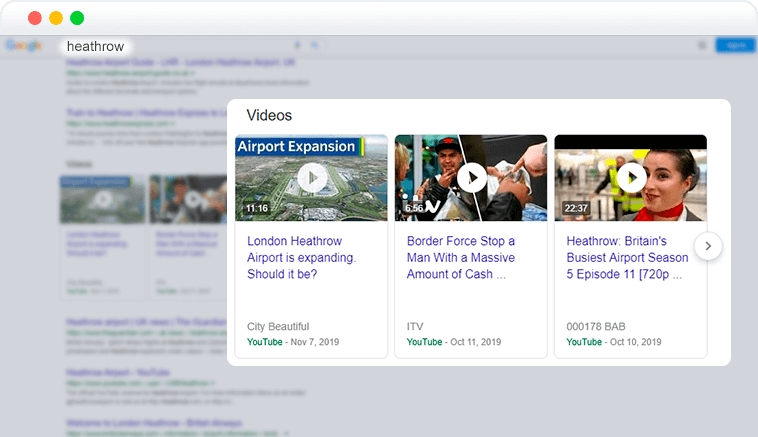Open the blurred Heathrow Airport Guide result
This screenshot has width=758, height=437.
(180, 62)
